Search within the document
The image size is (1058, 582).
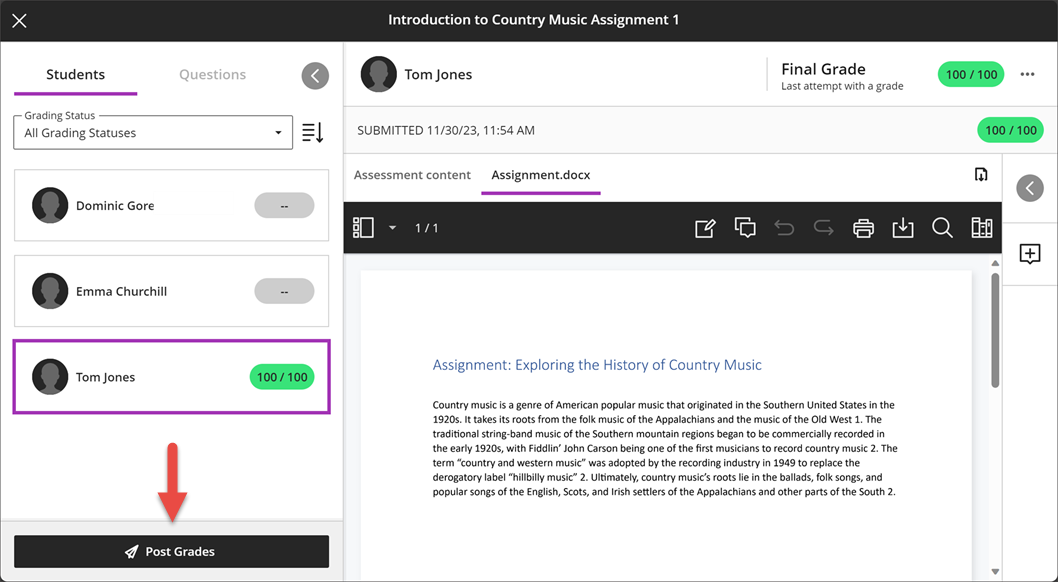point(942,228)
